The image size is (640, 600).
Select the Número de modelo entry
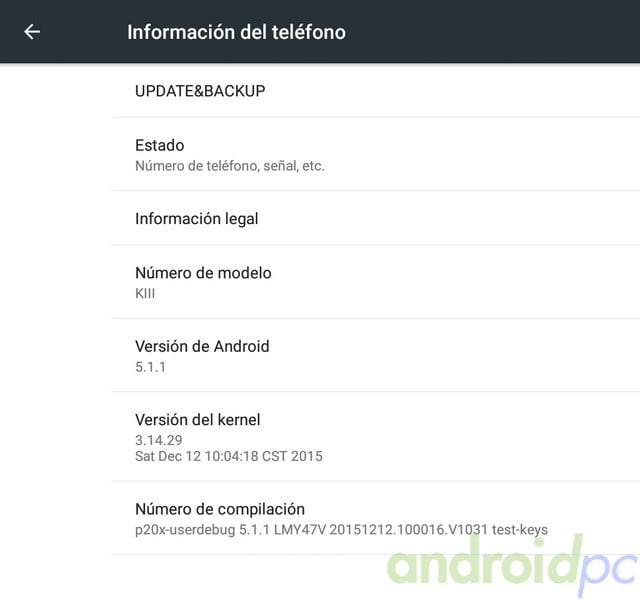point(376,282)
